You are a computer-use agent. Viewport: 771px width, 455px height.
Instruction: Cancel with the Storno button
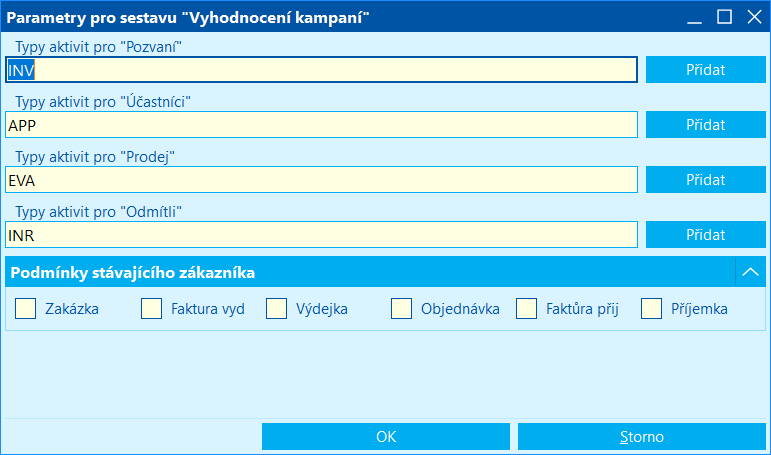(641, 437)
